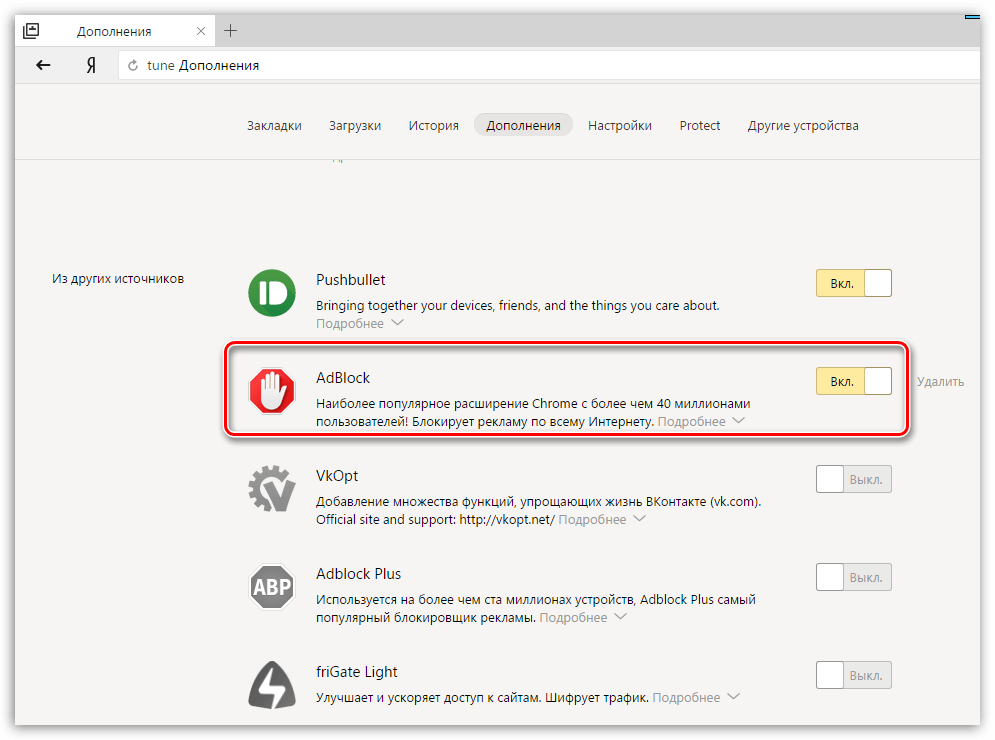Click the tab panel icon at top-left
The width and height of the screenshot is (995, 740).
click(x=31, y=31)
